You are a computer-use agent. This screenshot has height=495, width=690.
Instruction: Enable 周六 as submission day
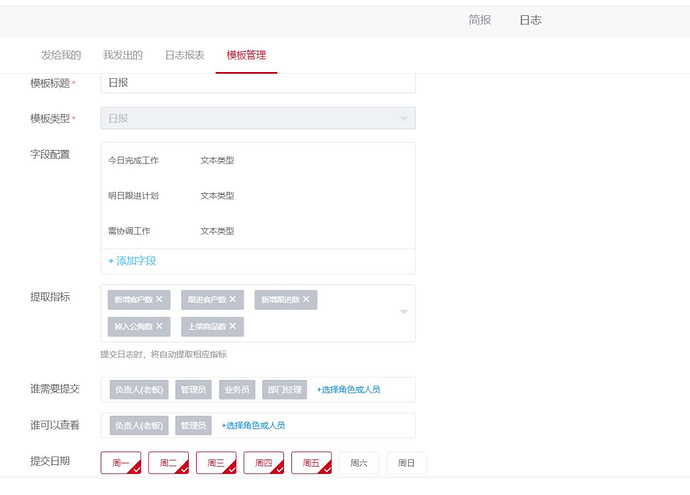(x=359, y=463)
